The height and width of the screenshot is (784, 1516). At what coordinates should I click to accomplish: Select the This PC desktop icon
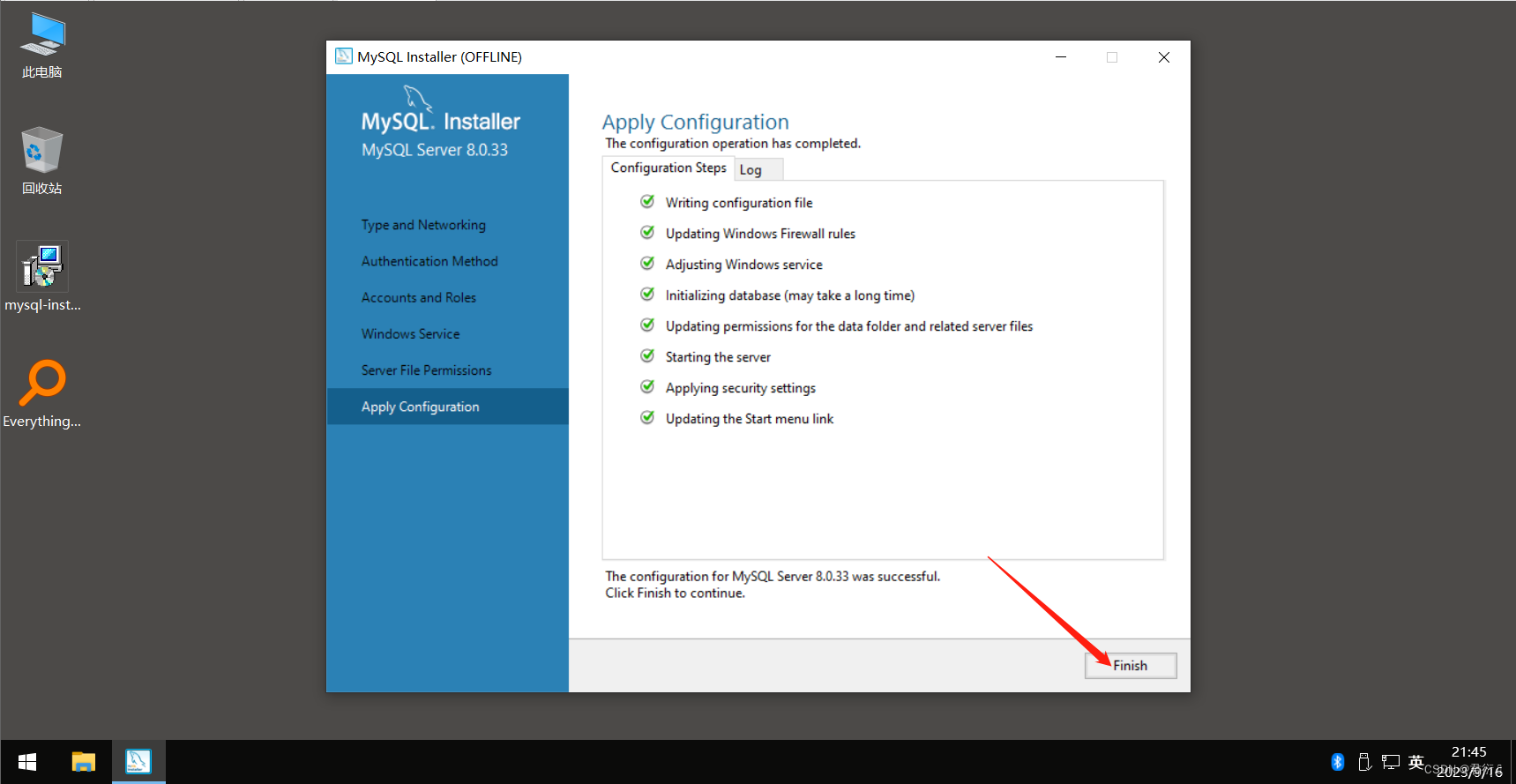[42, 46]
